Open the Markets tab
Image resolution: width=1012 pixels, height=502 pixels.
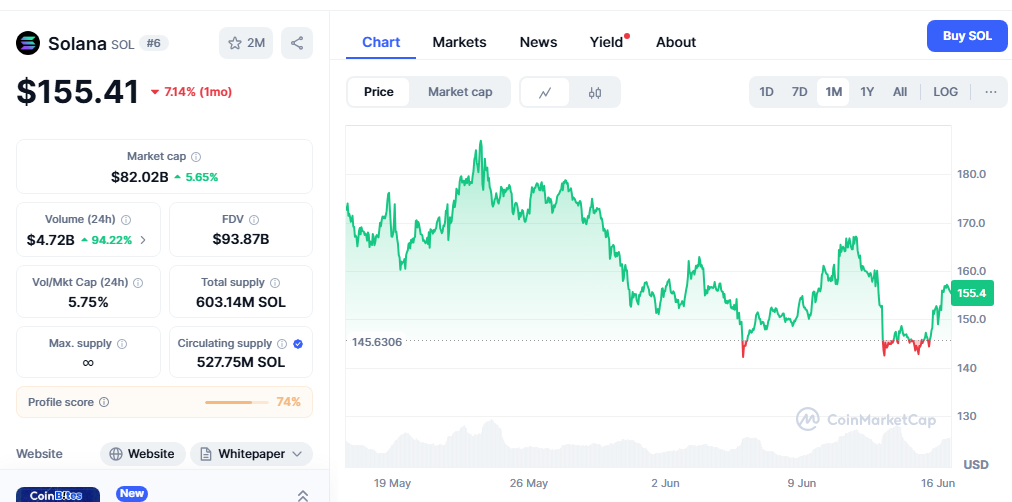459,42
